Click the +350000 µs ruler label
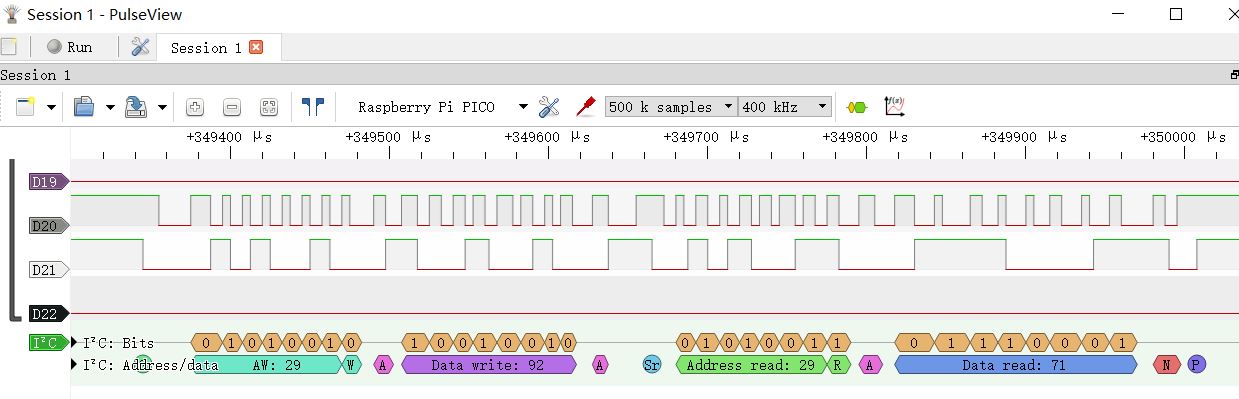This screenshot has height=399, width=1239. click(1183, 137)
